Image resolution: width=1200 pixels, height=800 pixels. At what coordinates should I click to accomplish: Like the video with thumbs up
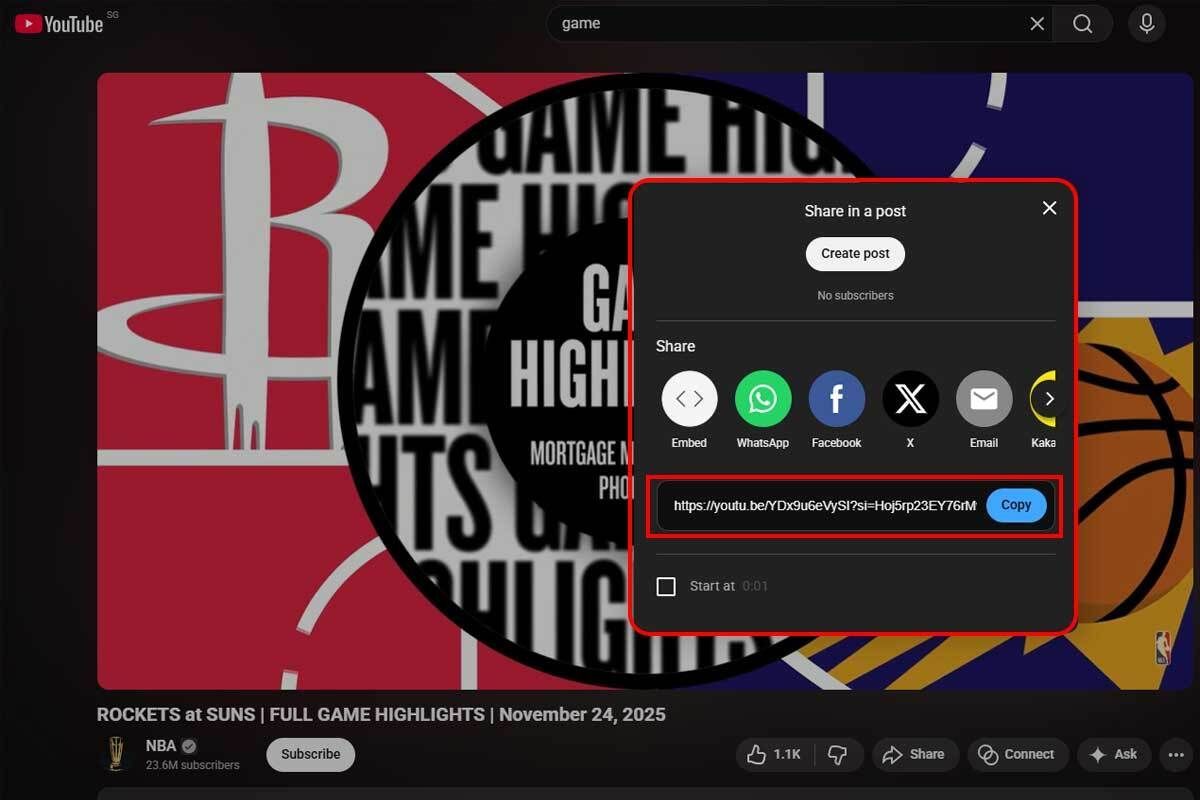click(775, 754)
